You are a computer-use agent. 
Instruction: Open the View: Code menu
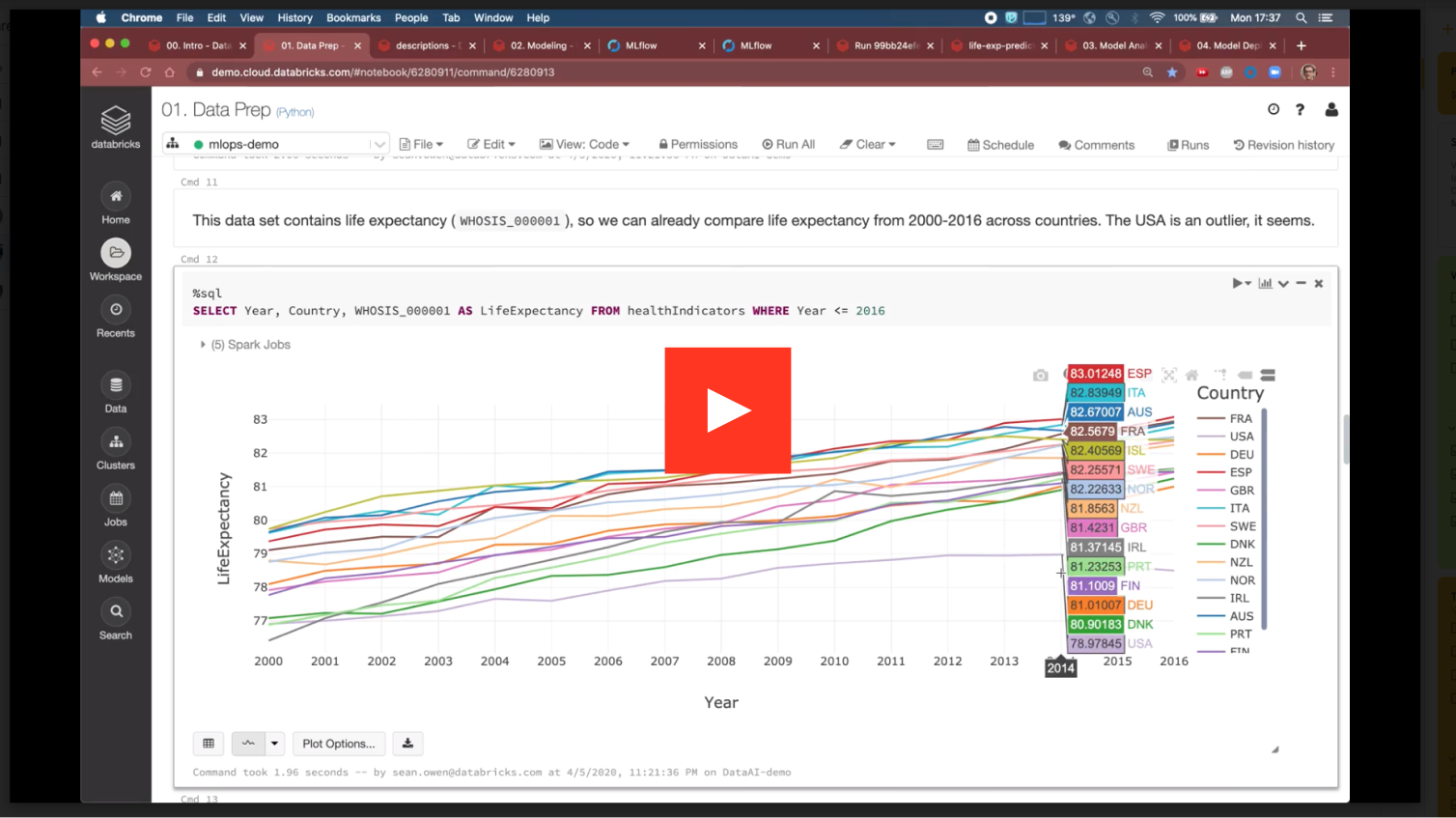[x=584, y=144]
